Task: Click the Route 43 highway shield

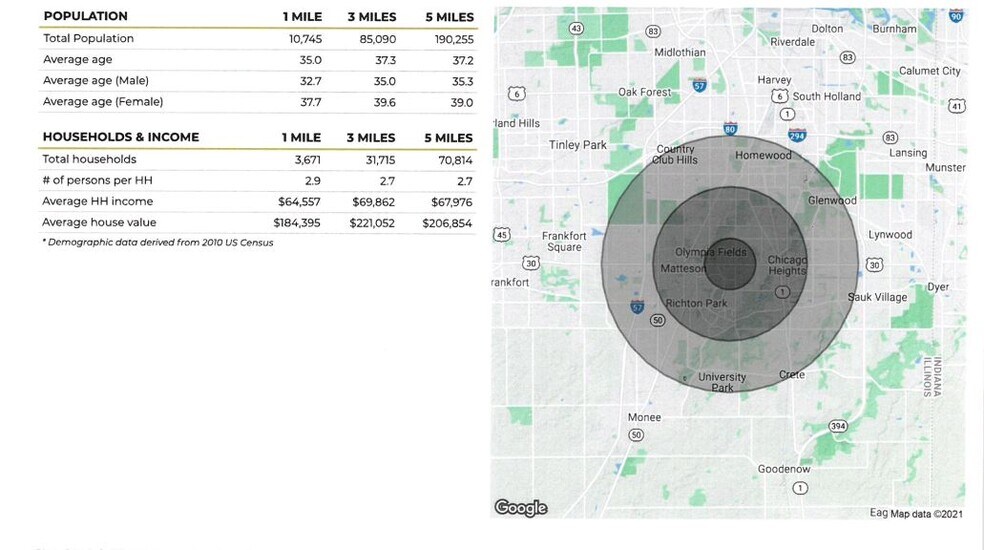Action: pyautogui.click(x=576, y=29)
